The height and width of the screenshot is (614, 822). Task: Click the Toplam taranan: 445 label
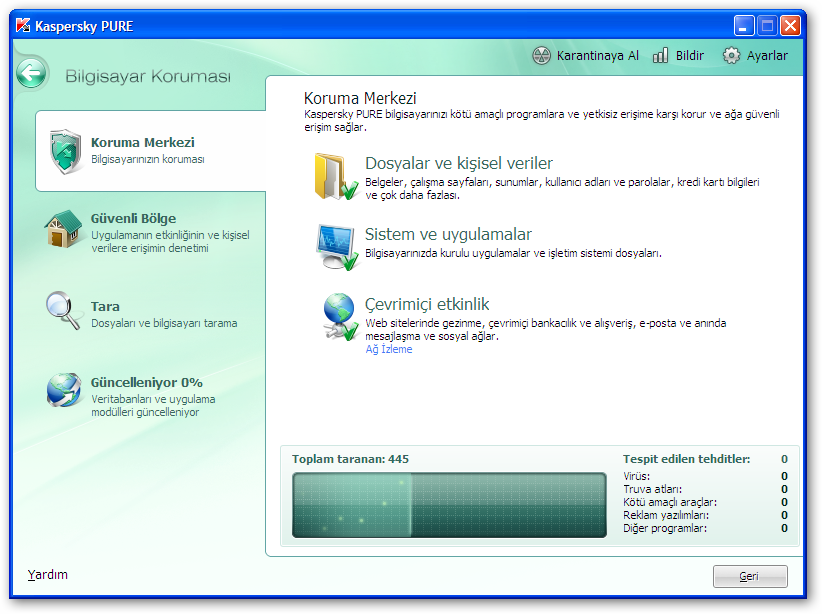pos(350,459)
